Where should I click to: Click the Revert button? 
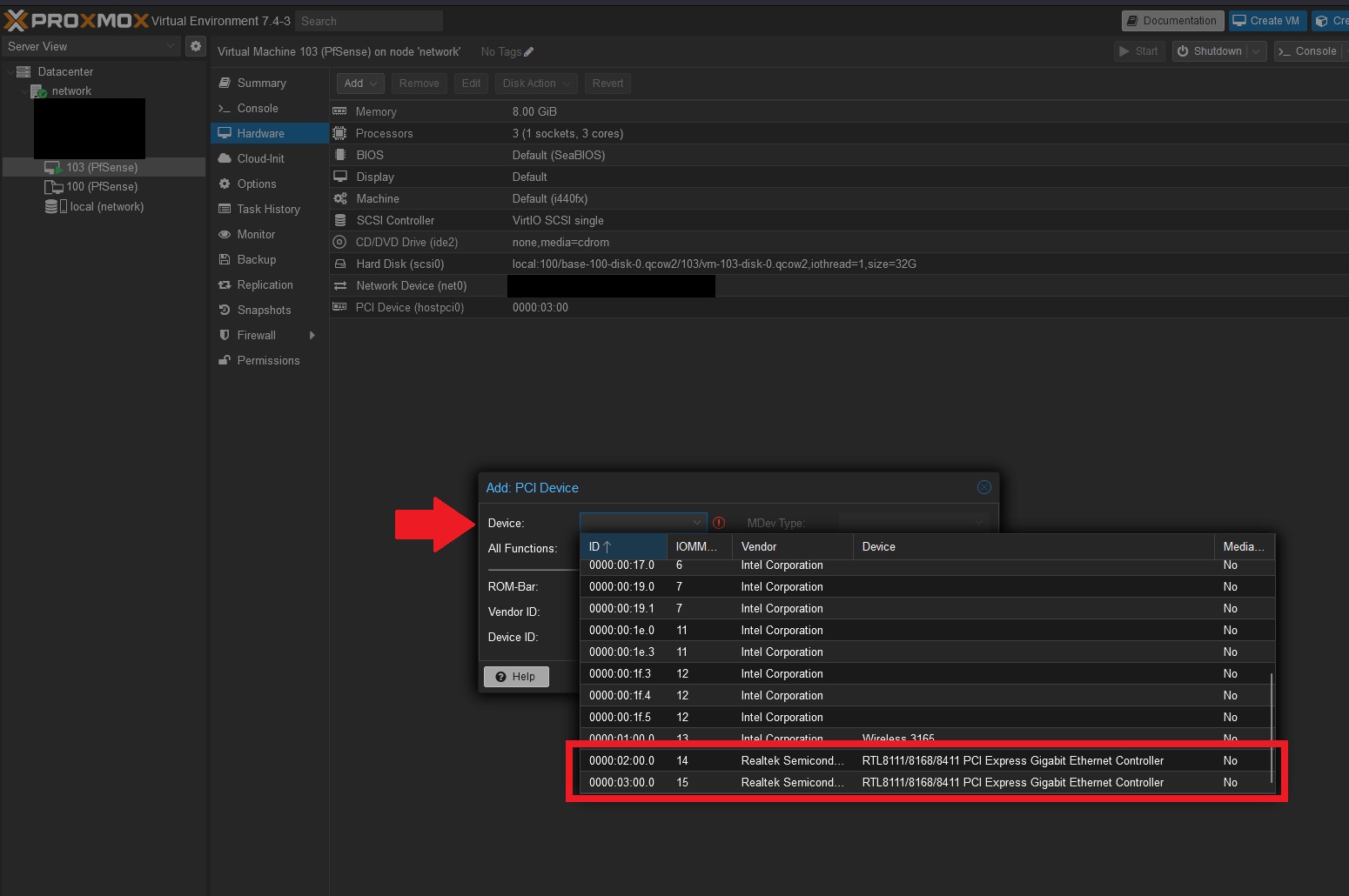click(607, 84)
